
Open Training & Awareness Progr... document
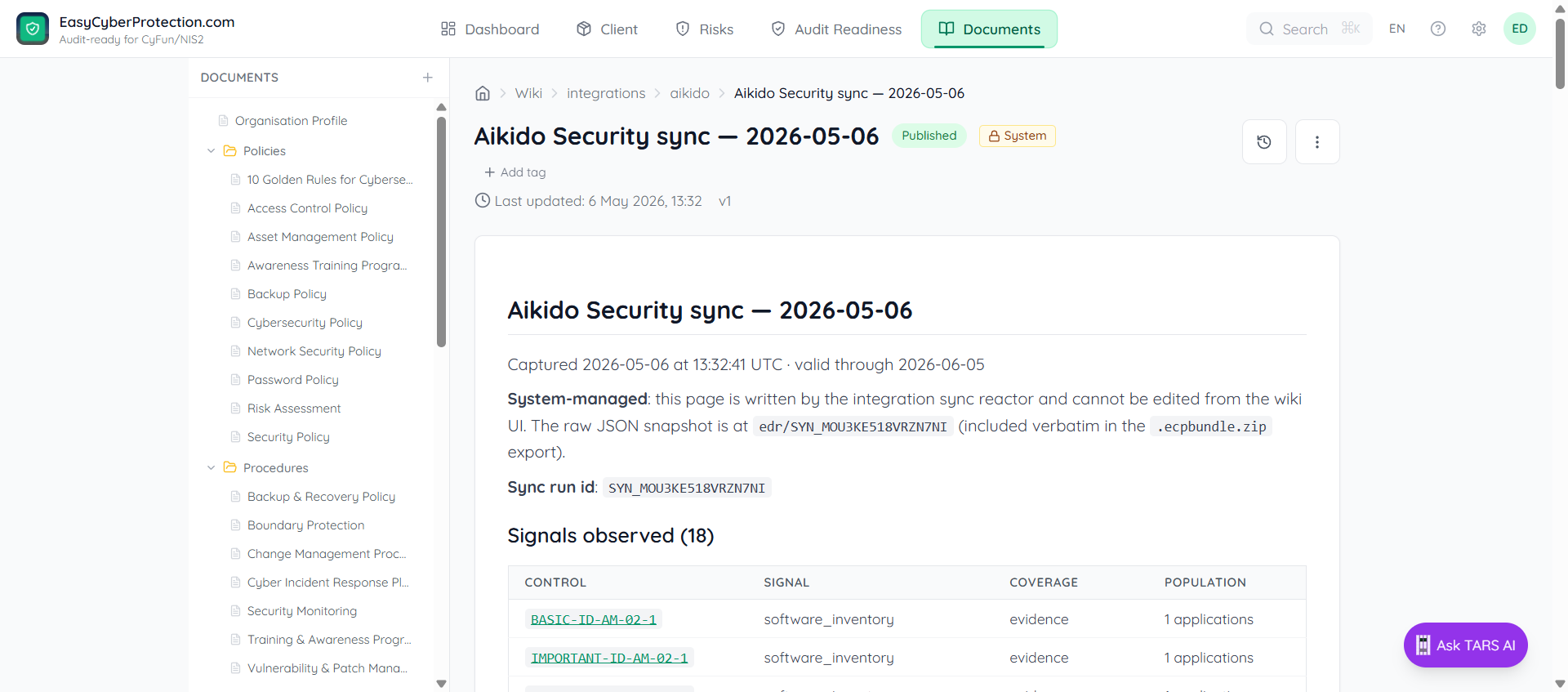pos(329,640)
